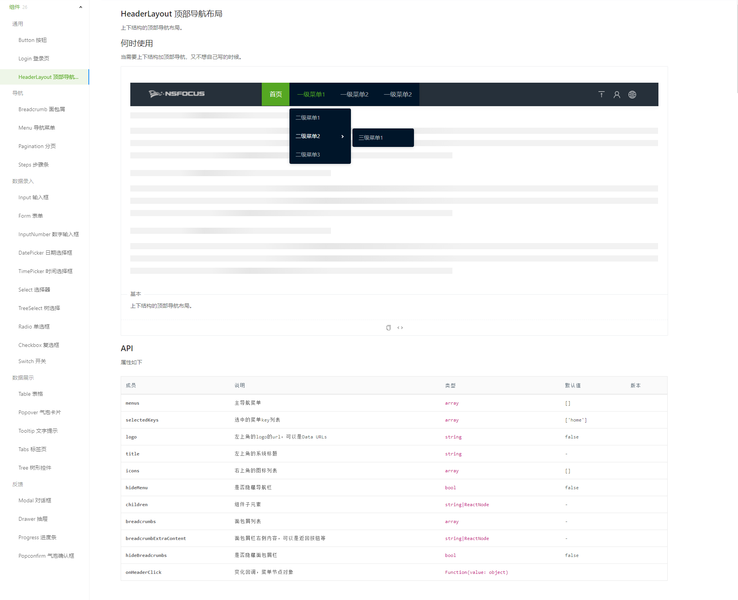Viewport: 738px width, 600px height.
Task: Click the page vertical scrollbar
Action: (736, 46)
